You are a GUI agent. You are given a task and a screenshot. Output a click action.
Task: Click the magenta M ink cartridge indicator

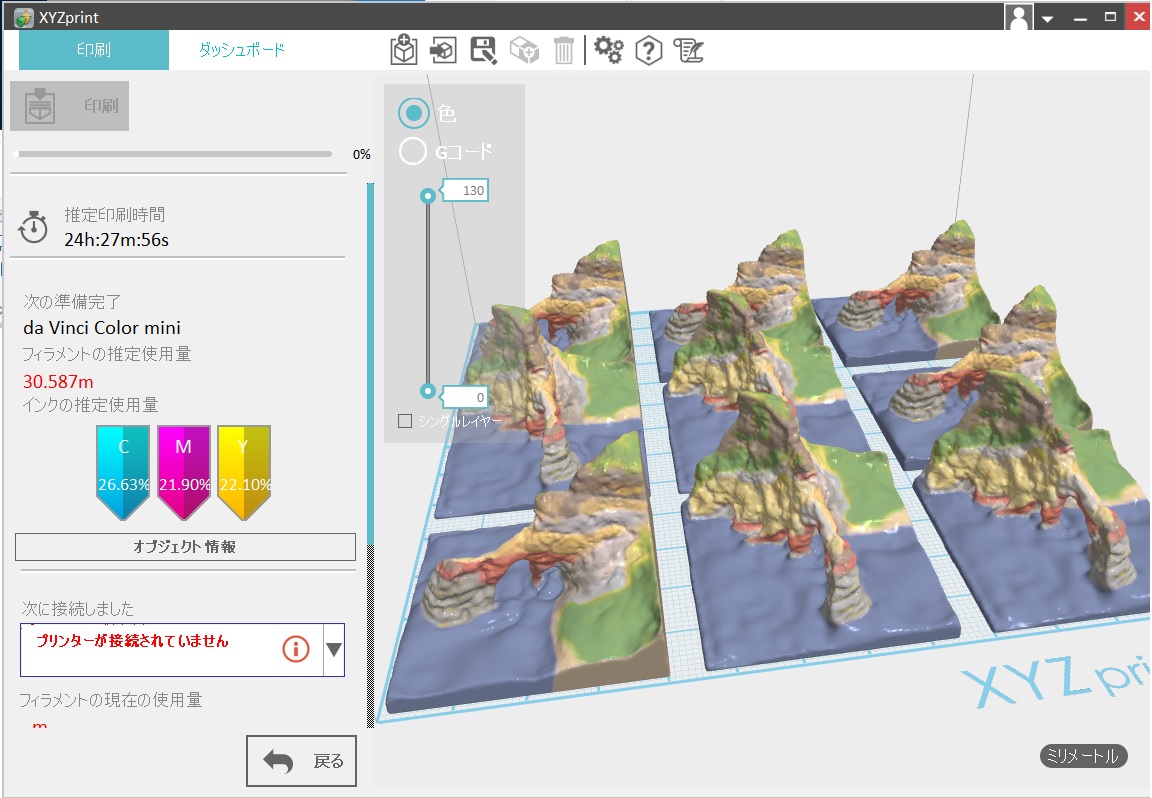[184, 472]
